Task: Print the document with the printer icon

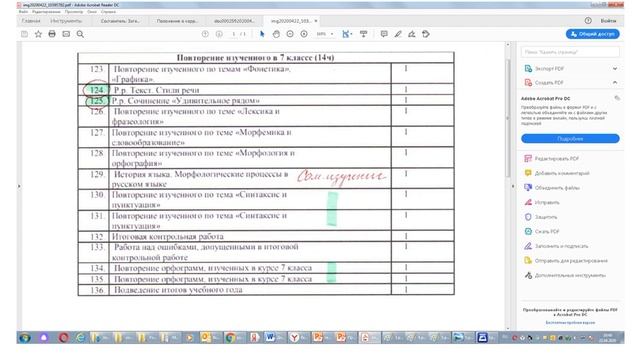Action: pos(52,34)
